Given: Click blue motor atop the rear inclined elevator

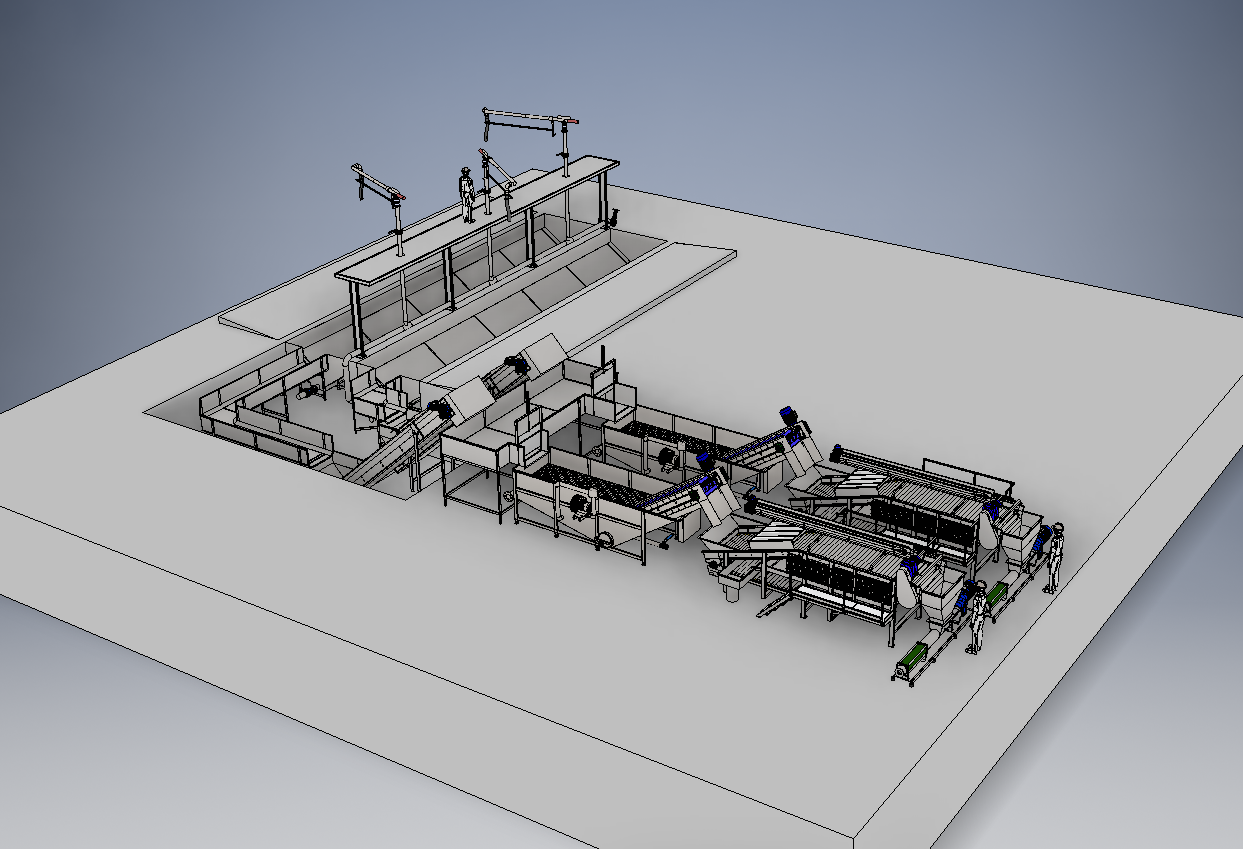Looking at the screenshot, I should [x=787, y=416].
